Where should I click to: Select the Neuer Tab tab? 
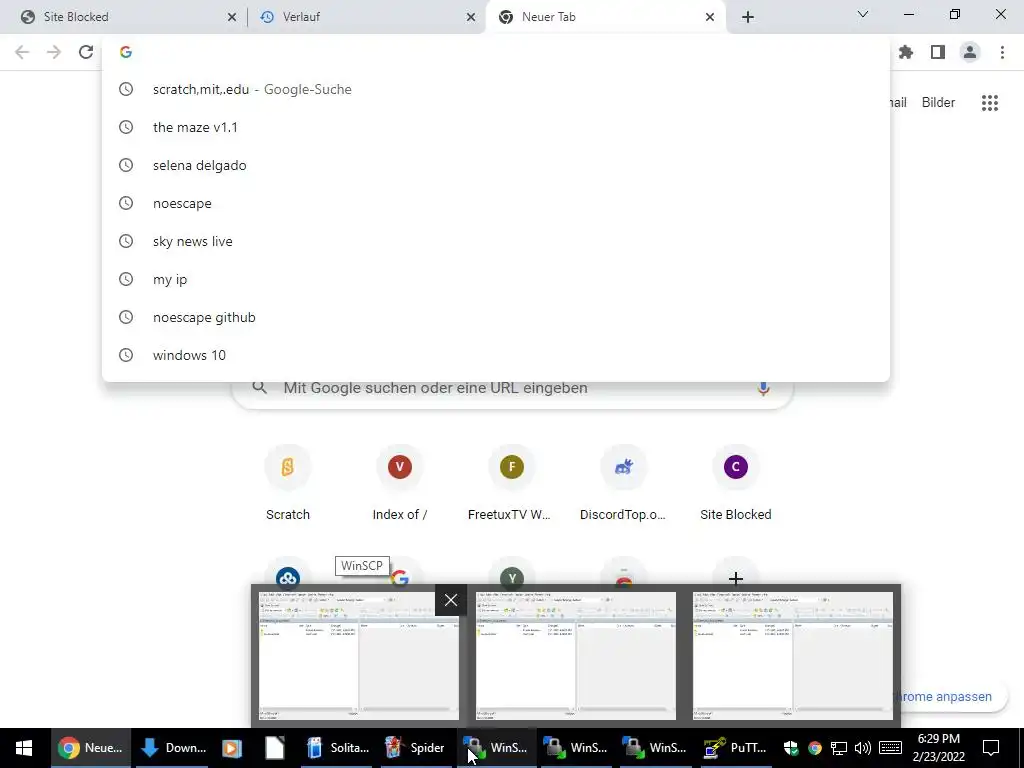(604, 17)
